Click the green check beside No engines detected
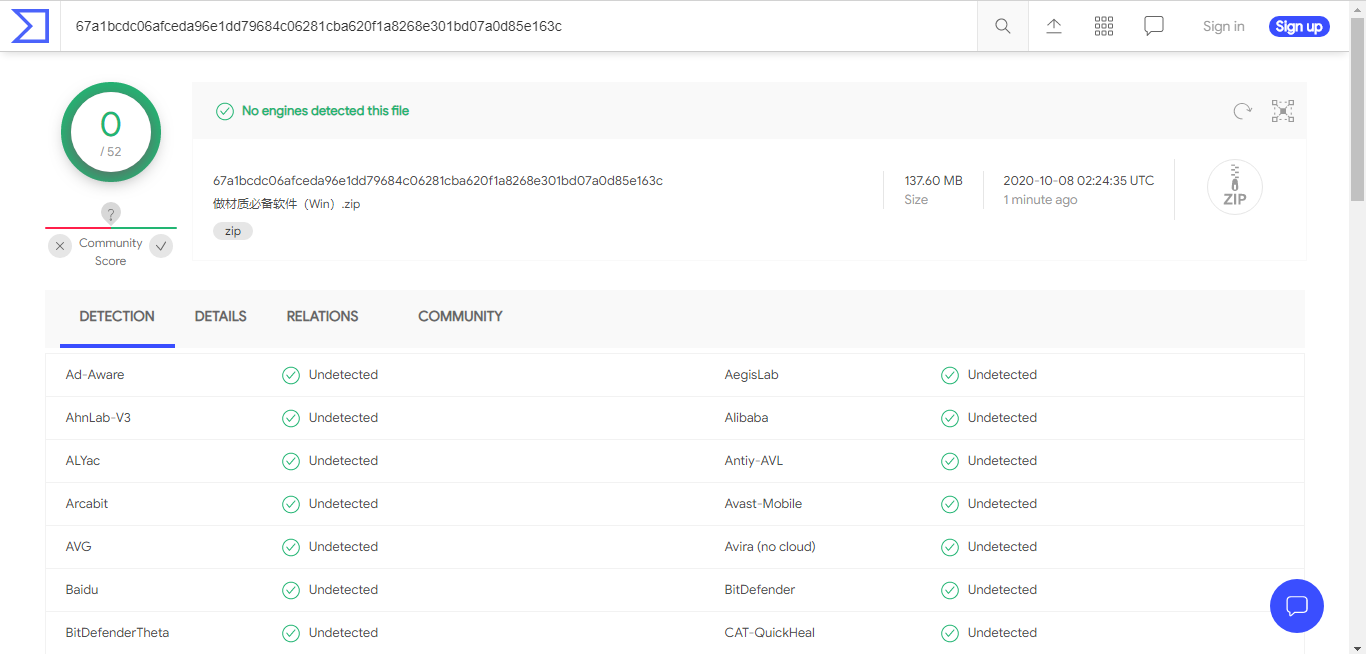 225,111
